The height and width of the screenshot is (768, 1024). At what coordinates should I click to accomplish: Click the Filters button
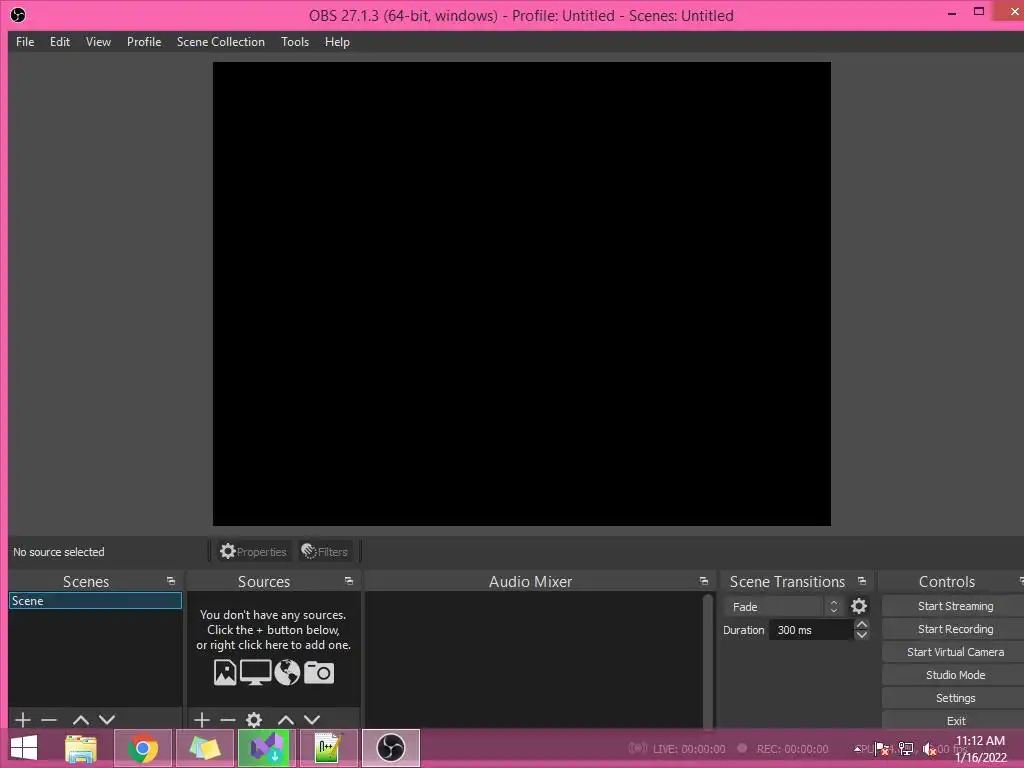pos(325,552)
